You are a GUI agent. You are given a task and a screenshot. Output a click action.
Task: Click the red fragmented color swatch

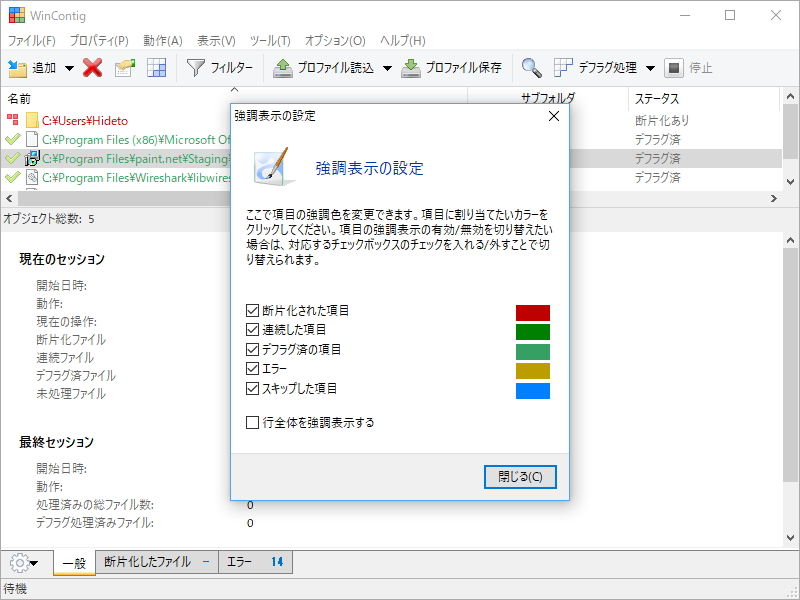pos(533,312)
